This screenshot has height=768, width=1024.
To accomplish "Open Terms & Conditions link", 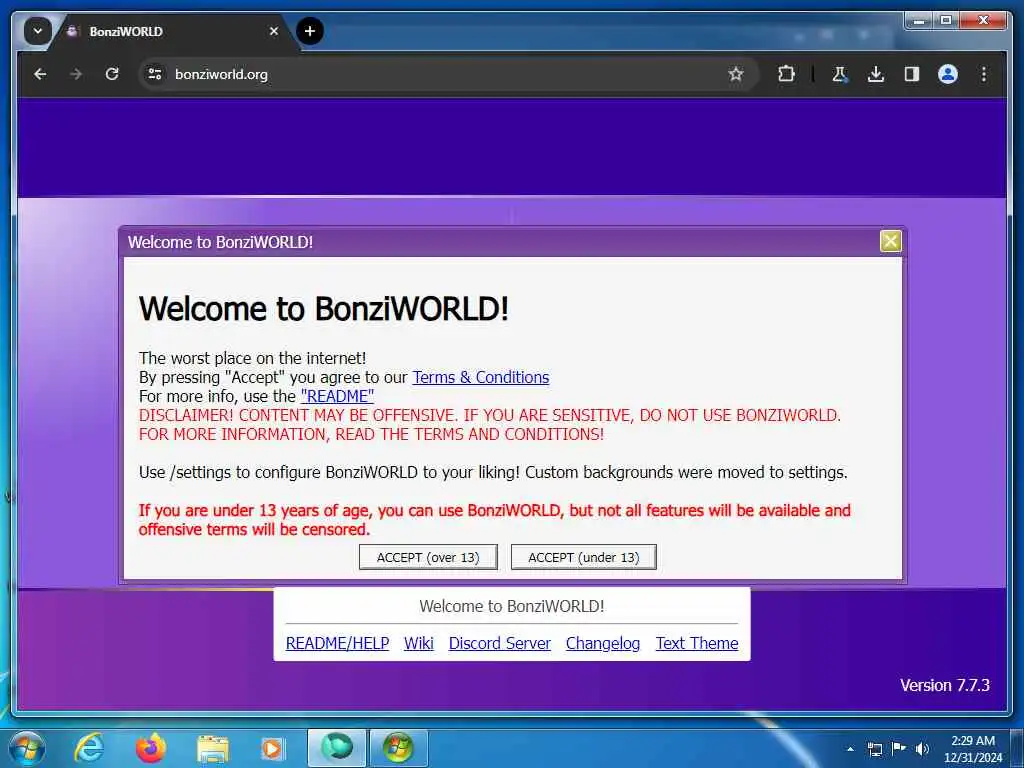I will click(x=481, y=377).
